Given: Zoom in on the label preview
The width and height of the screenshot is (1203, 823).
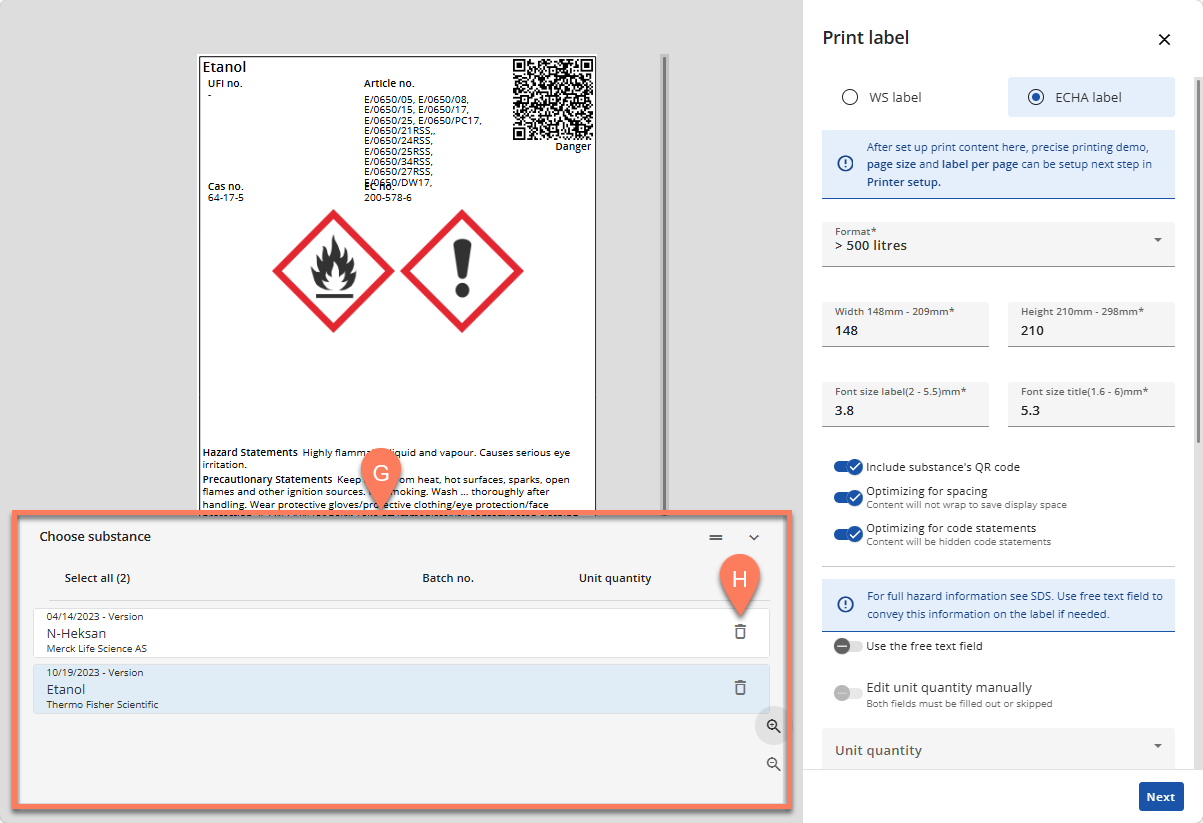Looking at the screenshot, I should [x=773, y=726].
